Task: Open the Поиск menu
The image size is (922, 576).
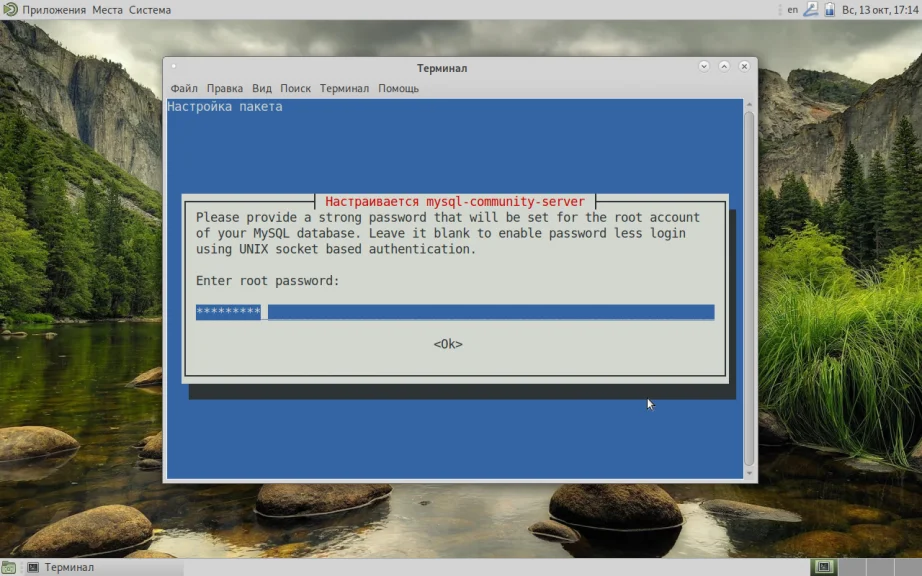Action: point(295,88)
